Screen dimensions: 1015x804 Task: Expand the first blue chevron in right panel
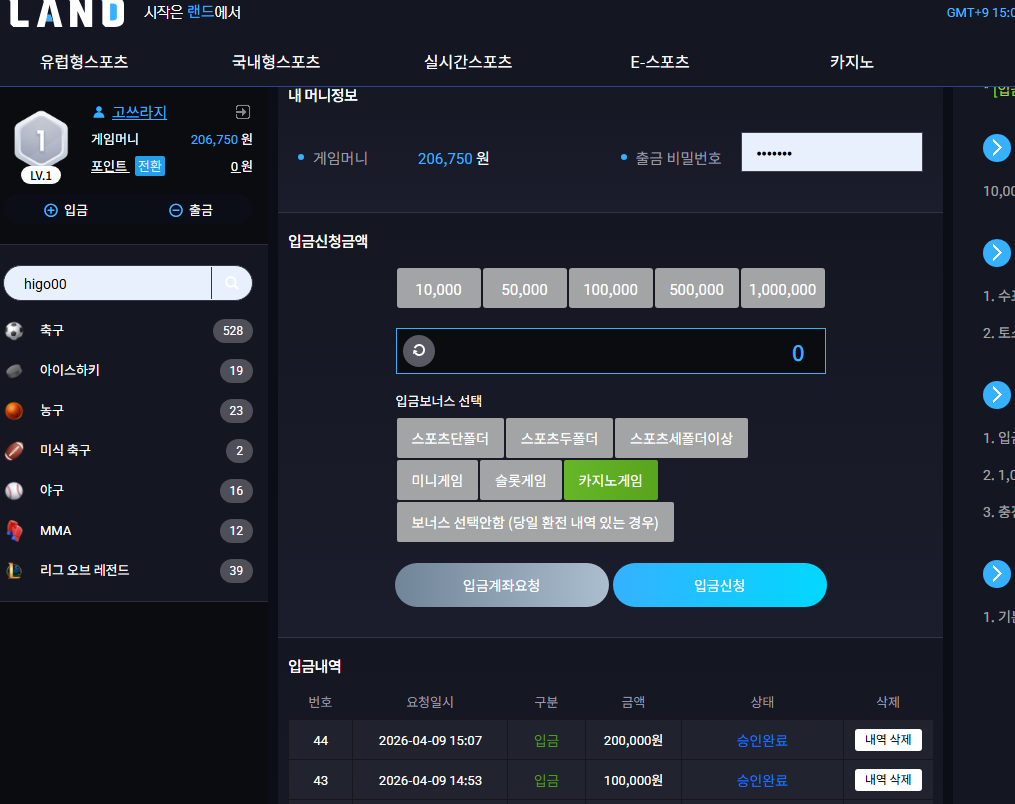tap(996, 148)
